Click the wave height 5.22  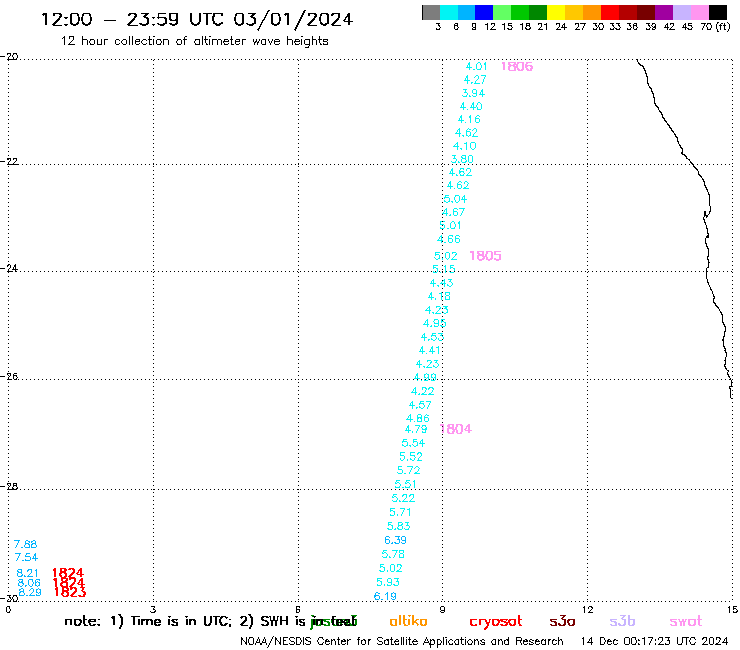[403, 498]
